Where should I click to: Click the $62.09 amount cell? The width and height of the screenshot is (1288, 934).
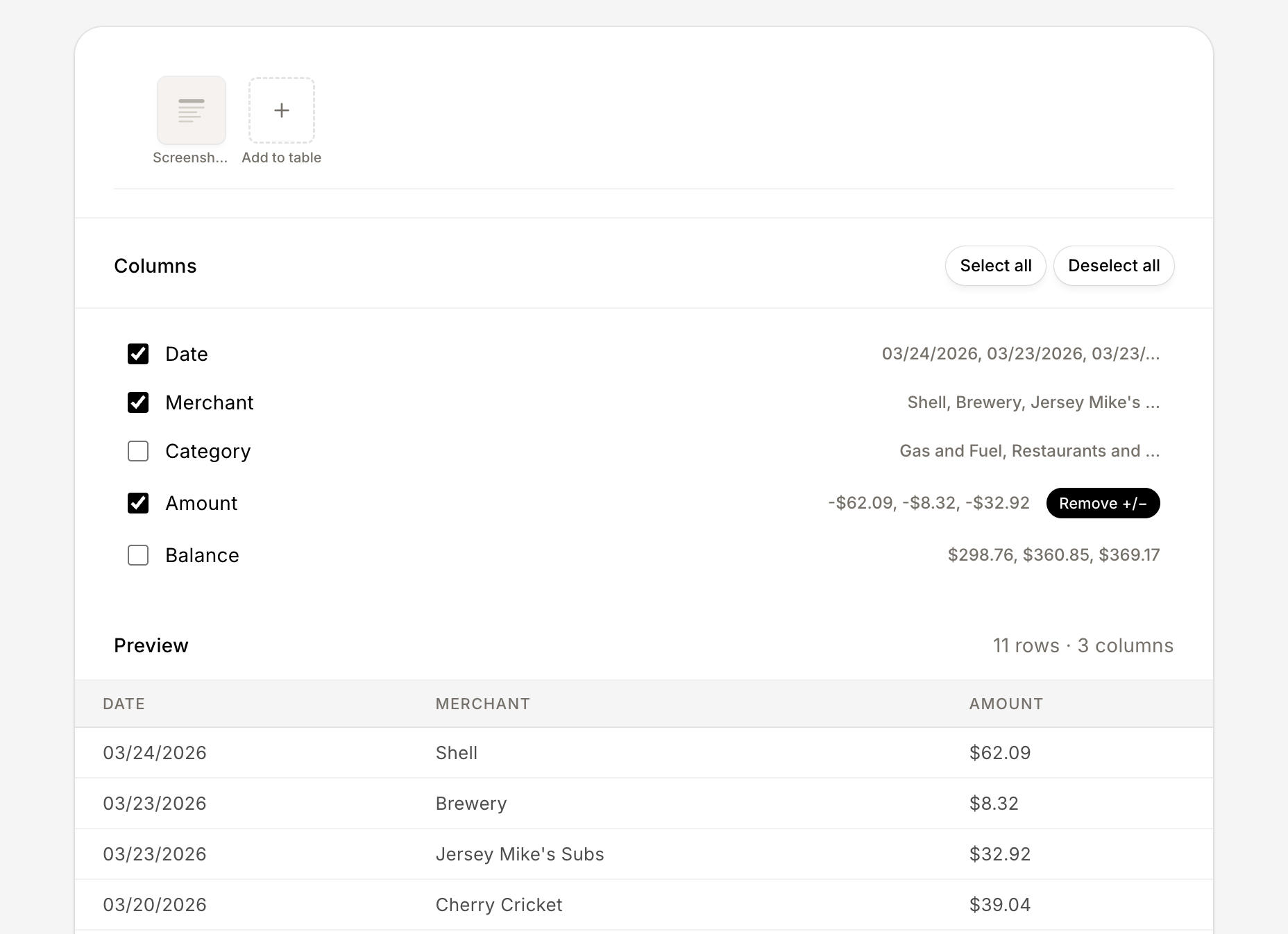(1000, 753)
